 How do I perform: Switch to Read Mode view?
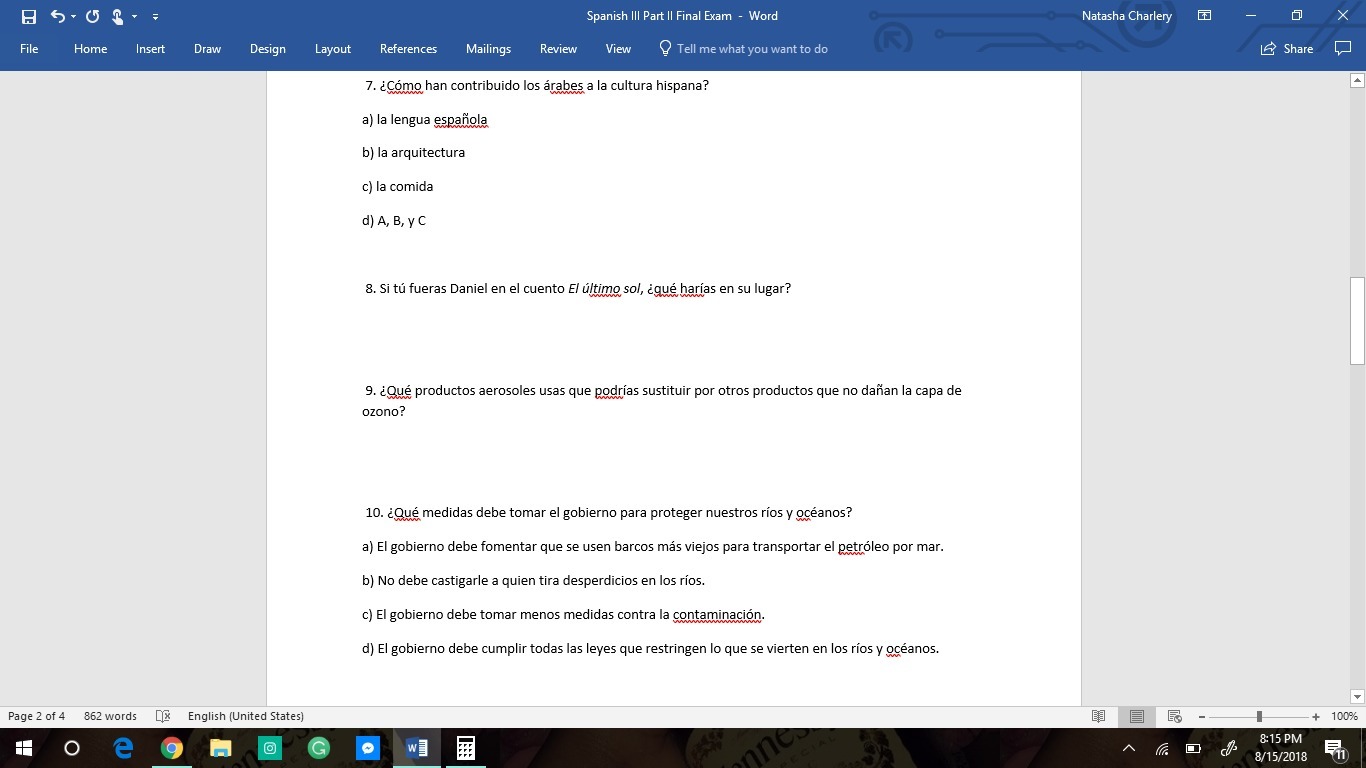click(x=1098, y=716)
